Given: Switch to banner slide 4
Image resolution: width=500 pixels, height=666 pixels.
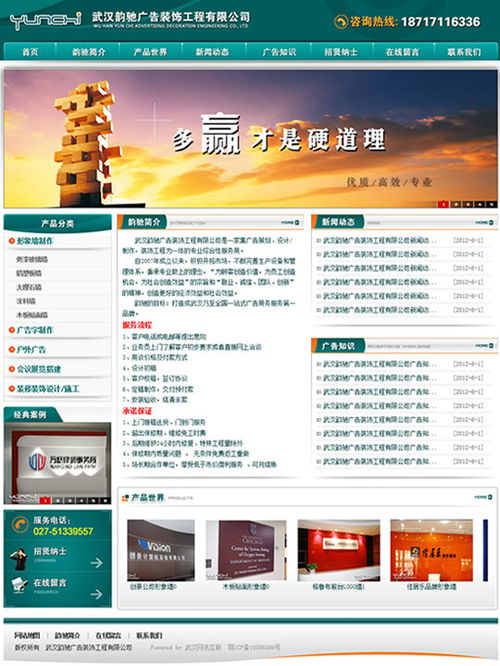Looking at the screenshot, I should click(480, 204).
